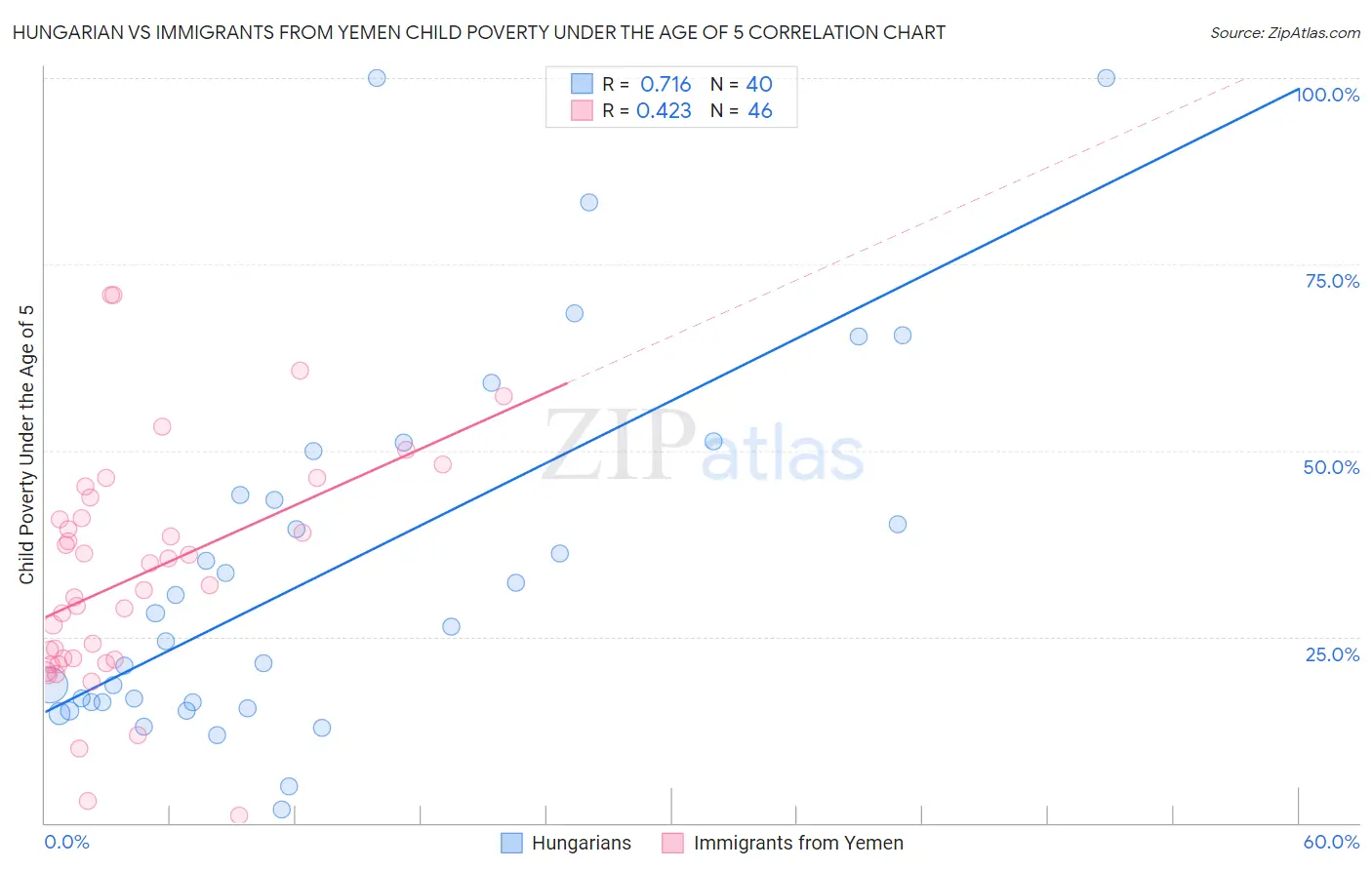Click the pink R = 0.423 stats swatch
This screenshot has height=870, width=1372.
[582, 110]
